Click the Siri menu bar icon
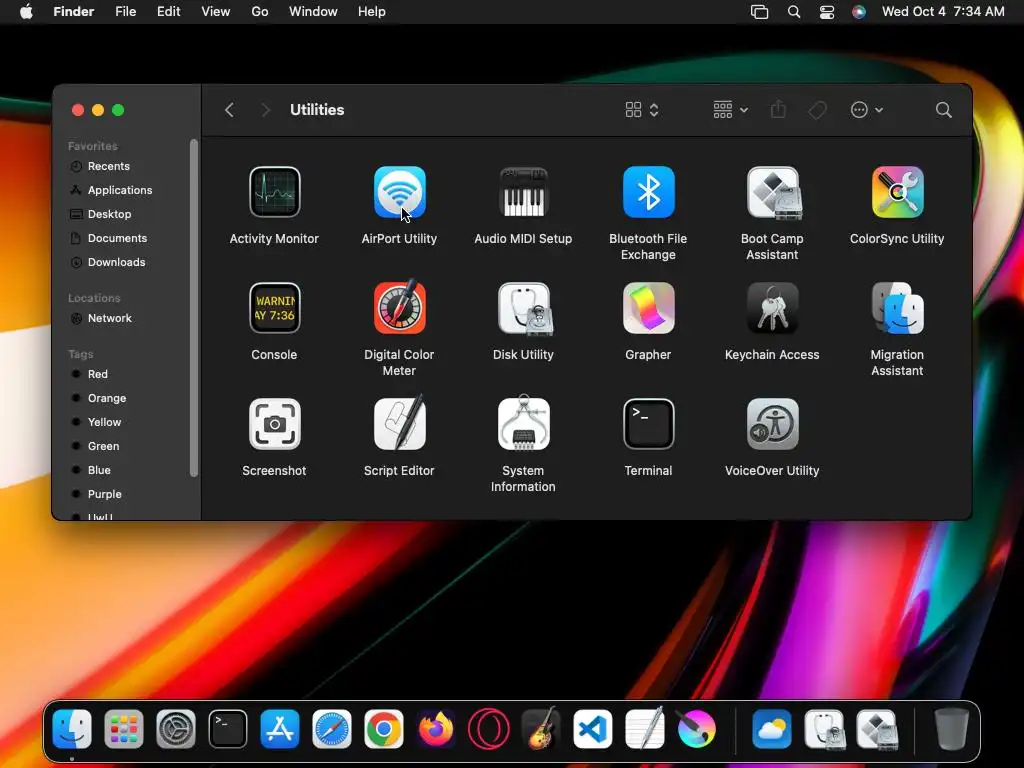Screen dimensions: 1024x768 point(859,12)
